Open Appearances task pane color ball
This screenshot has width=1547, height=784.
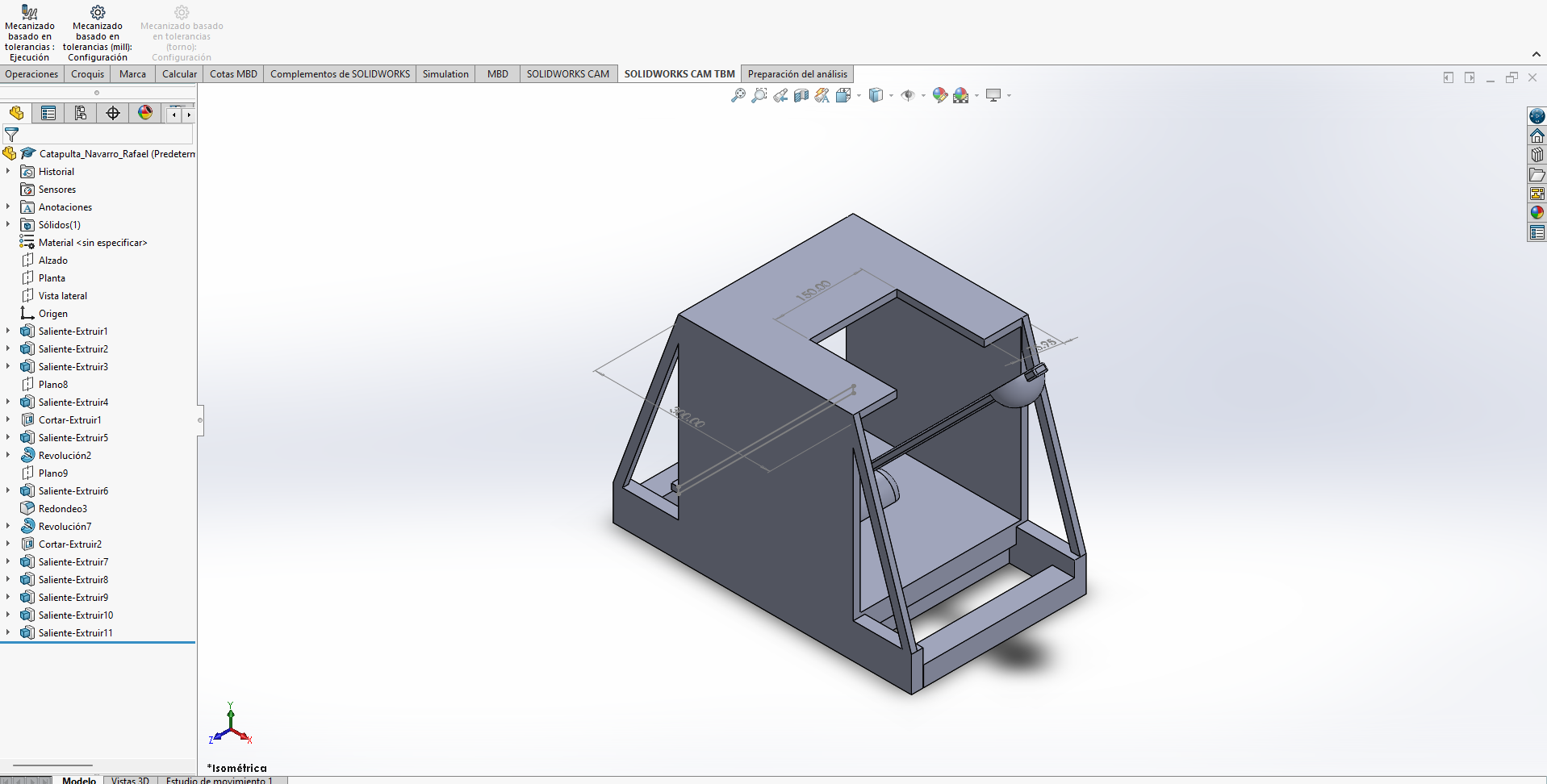point(1537,213)
